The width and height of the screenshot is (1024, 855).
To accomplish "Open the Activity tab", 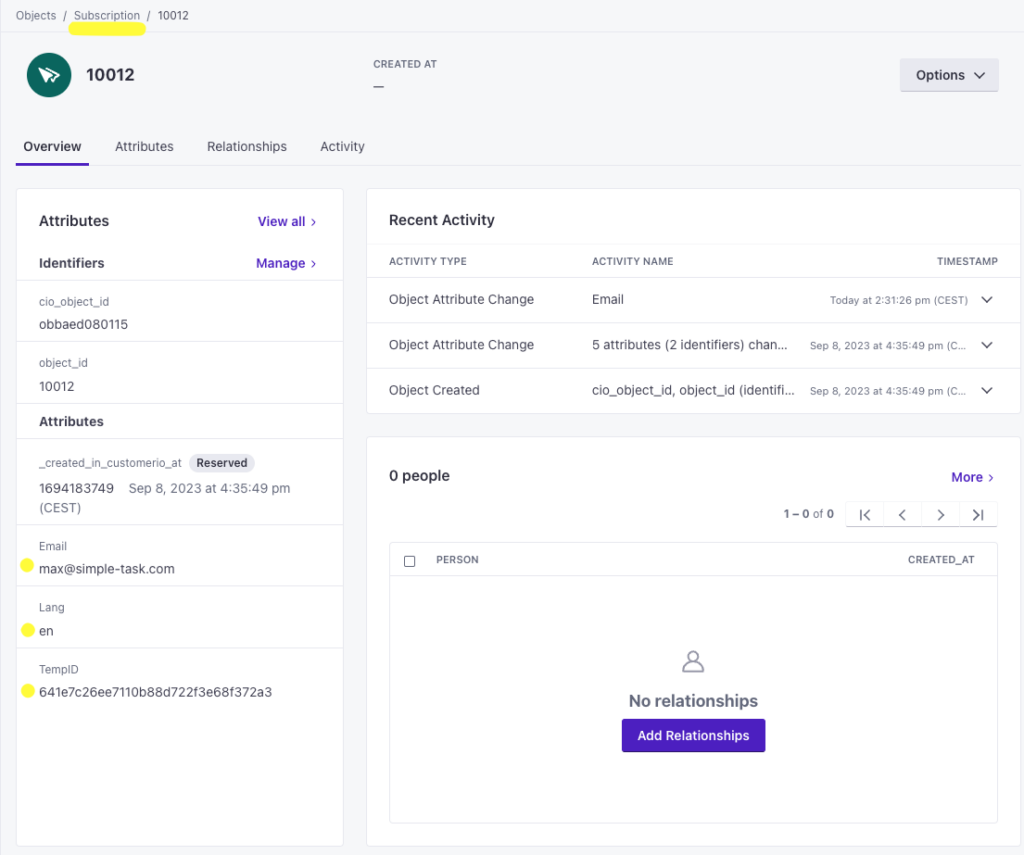I will (342, 146).
